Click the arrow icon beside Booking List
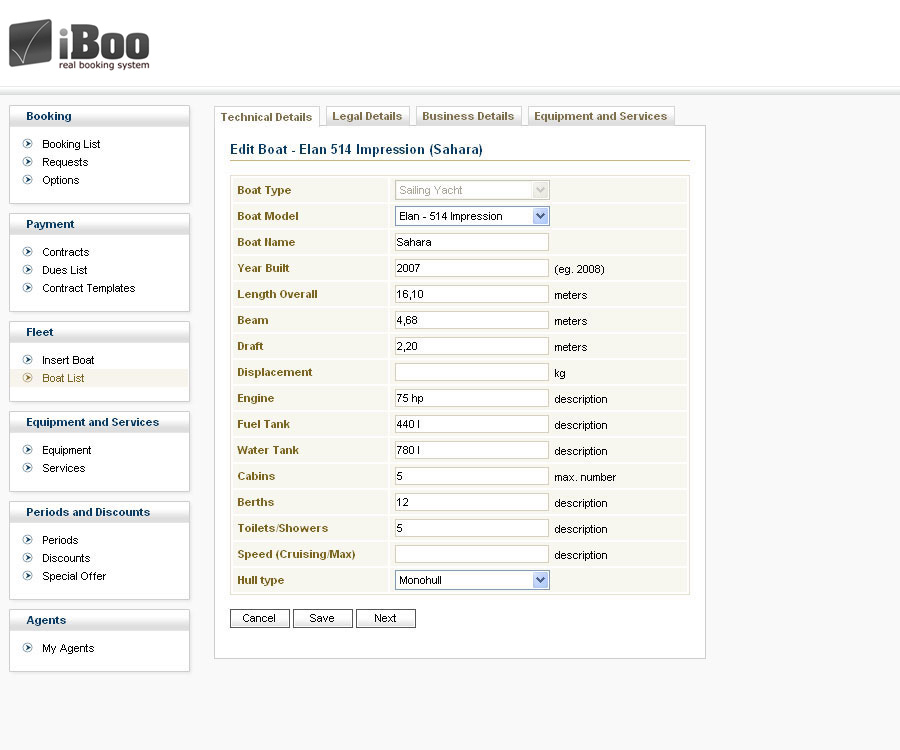Screen dimensions: 900x750 click(x=28, y=144)
